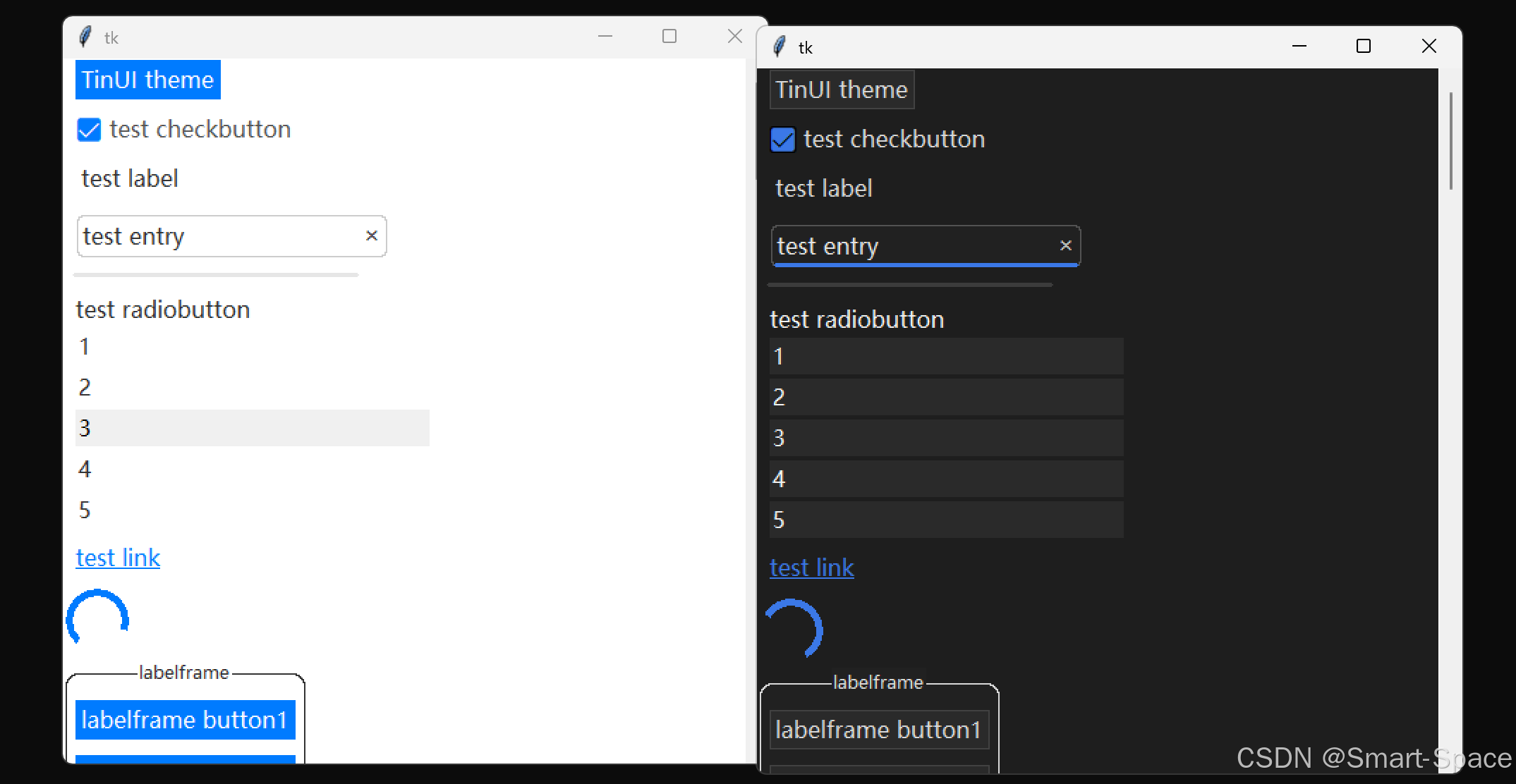Click the blue TinUI theme button

[147, 80]
